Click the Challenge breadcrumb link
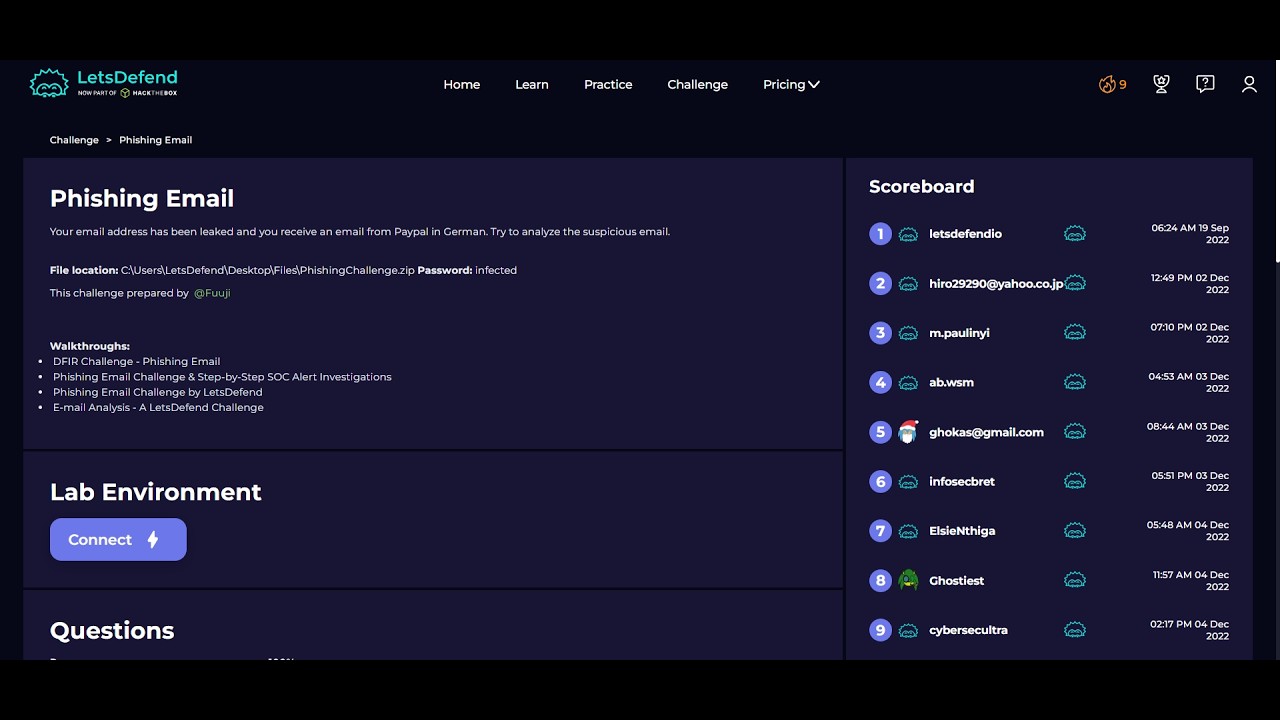 [74, 140]
